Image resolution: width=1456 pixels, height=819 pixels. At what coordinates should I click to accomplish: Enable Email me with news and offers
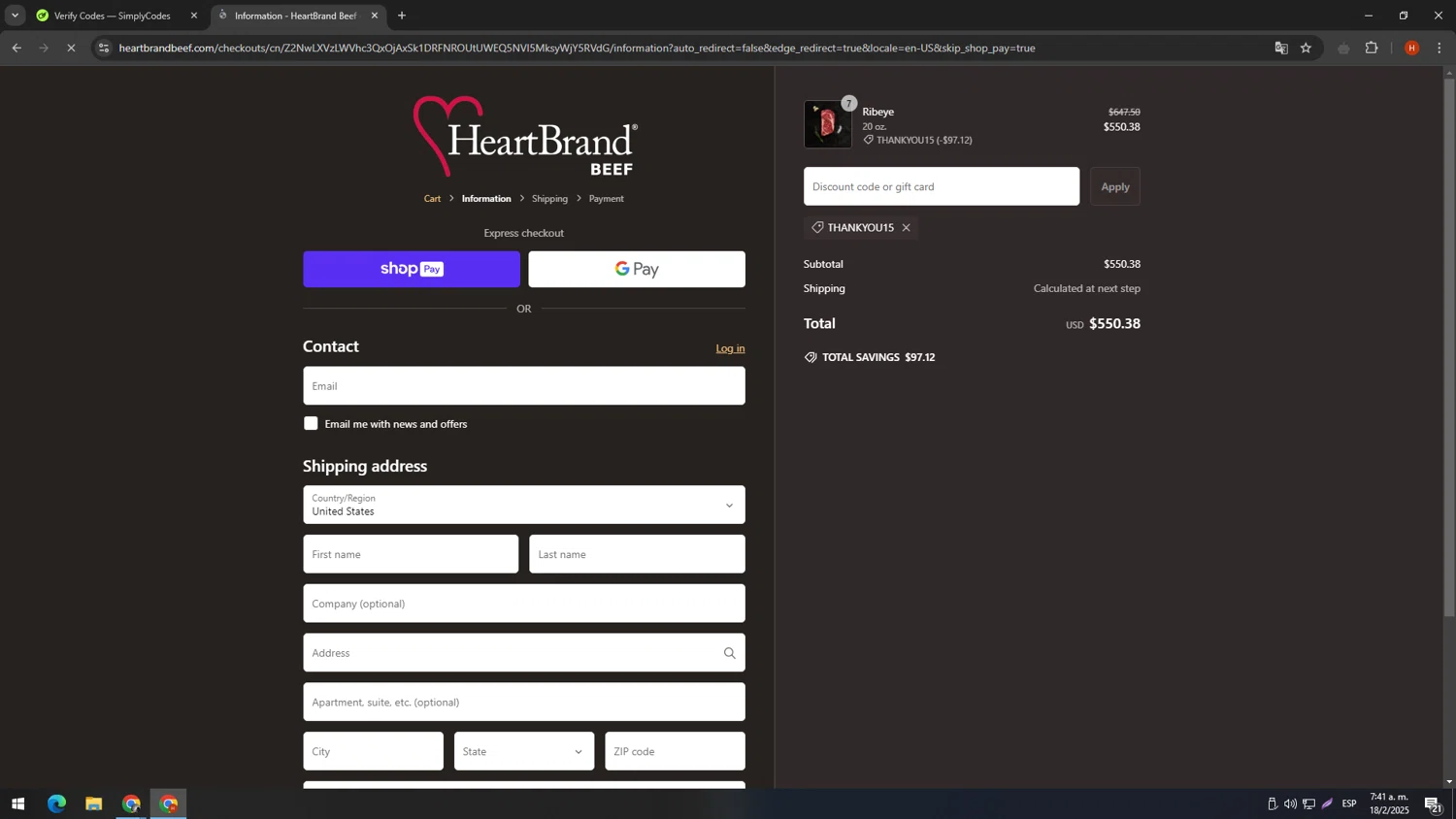(311, 423)
